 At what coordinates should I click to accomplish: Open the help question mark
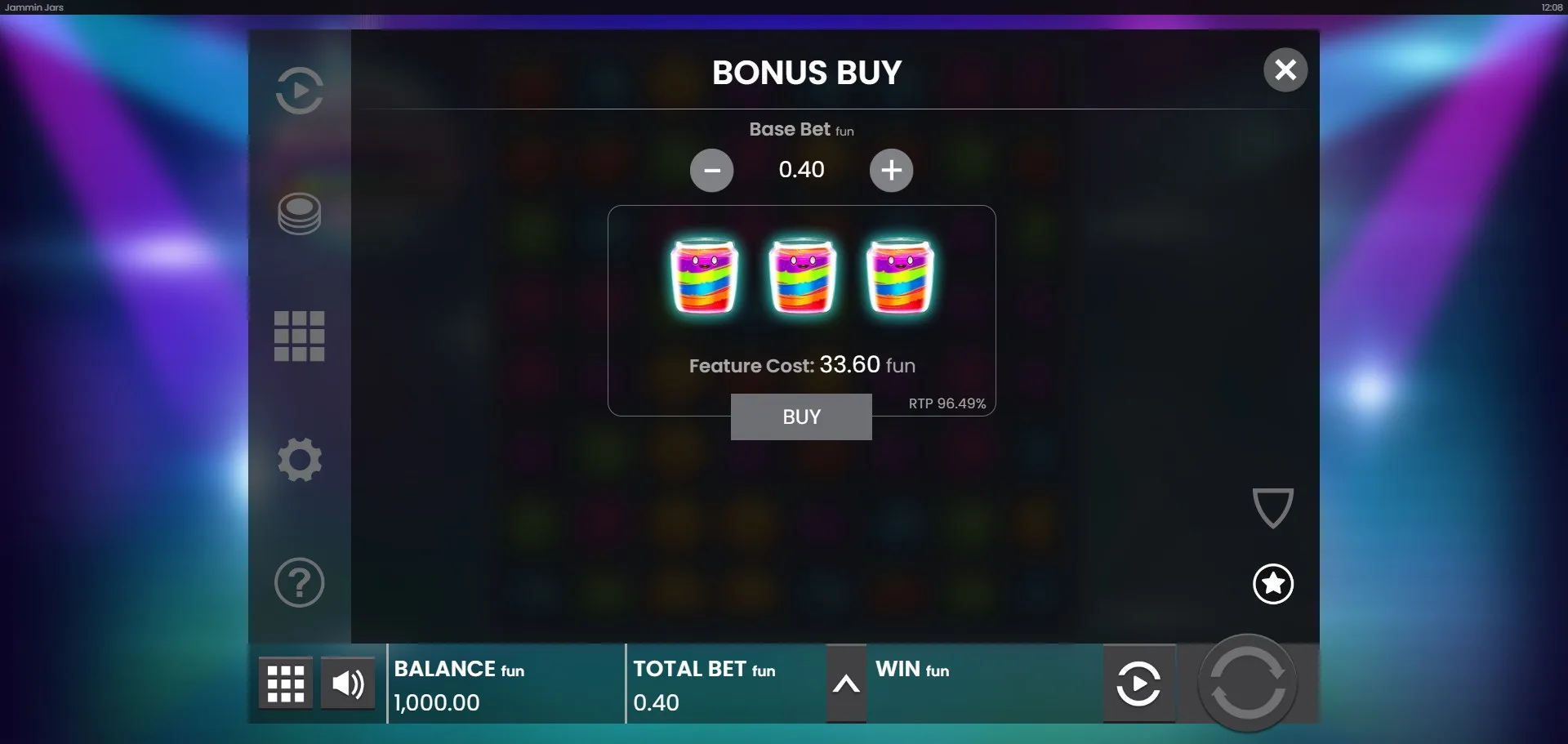[x=299, y=582]
